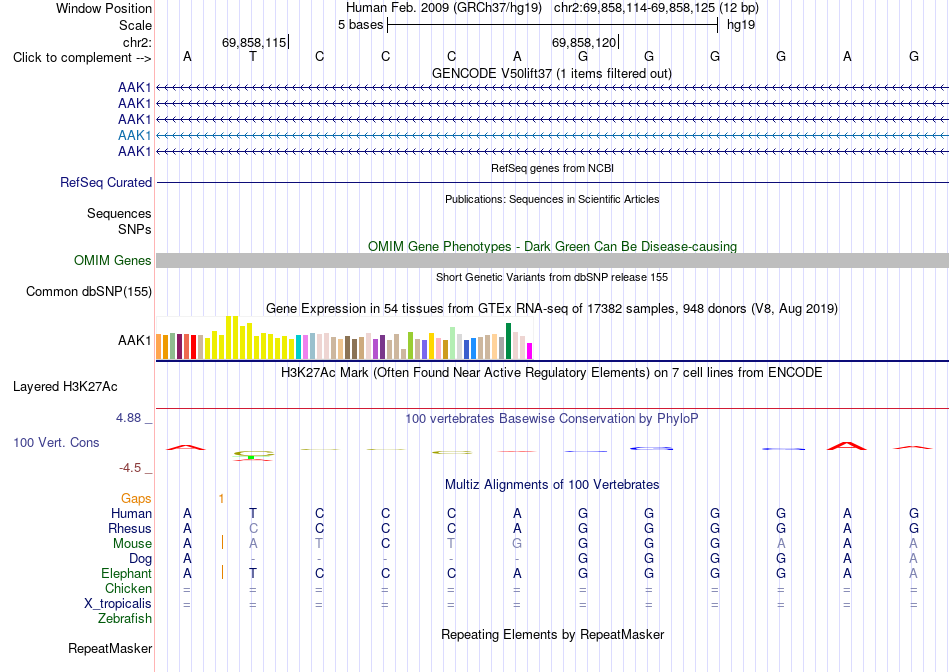Click the OMIM Genes track label
This screenshot has width=950, height=672.
click(x=113, y=261)
